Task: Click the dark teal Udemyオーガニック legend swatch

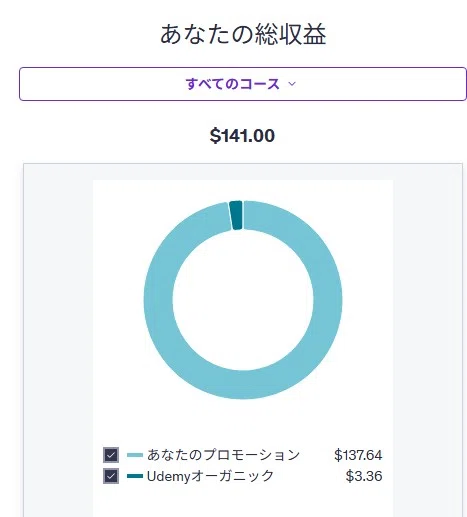Action: coord(135,476)
